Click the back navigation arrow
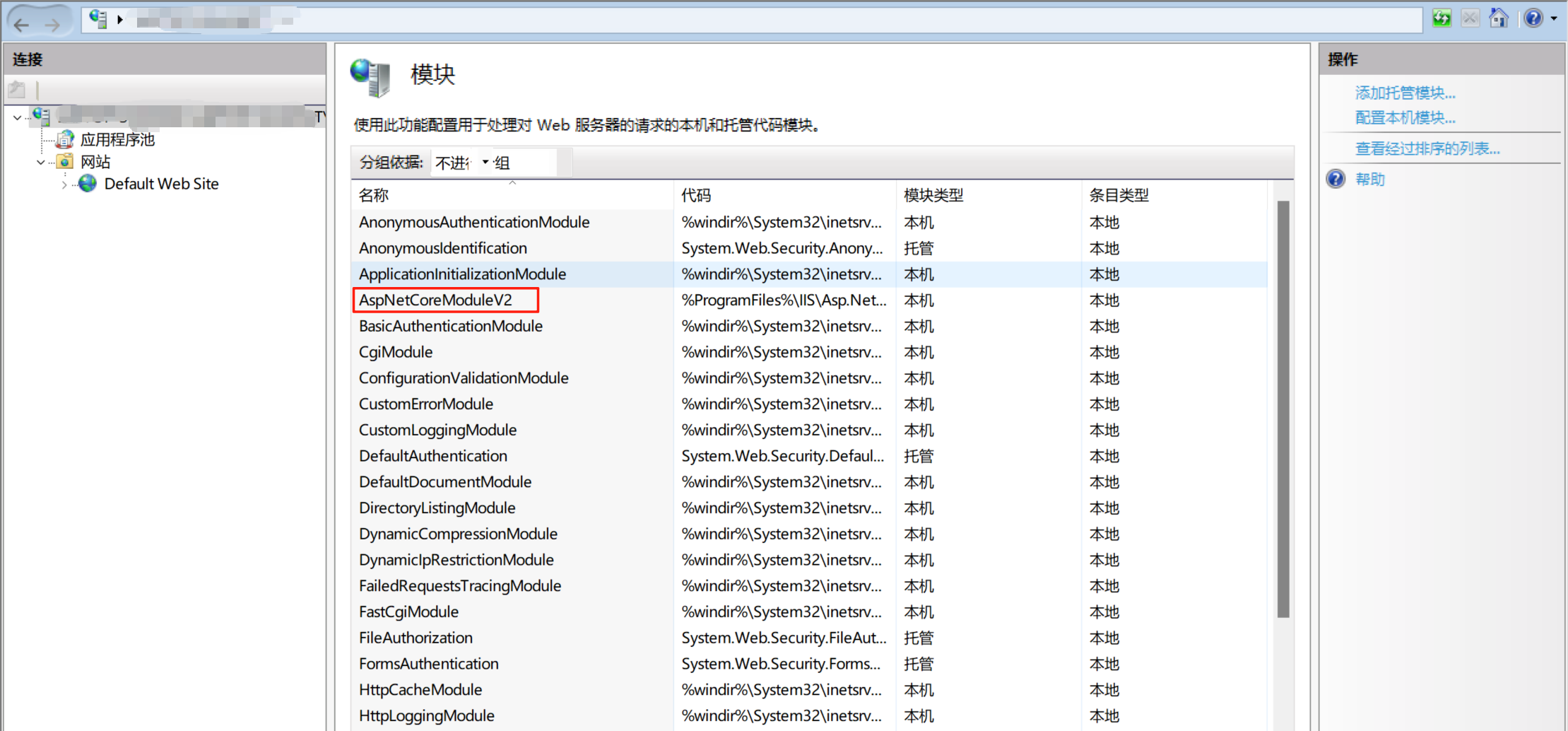Image resolution: width=1568 pixels, height=731 pixels. tap(22, 25)
